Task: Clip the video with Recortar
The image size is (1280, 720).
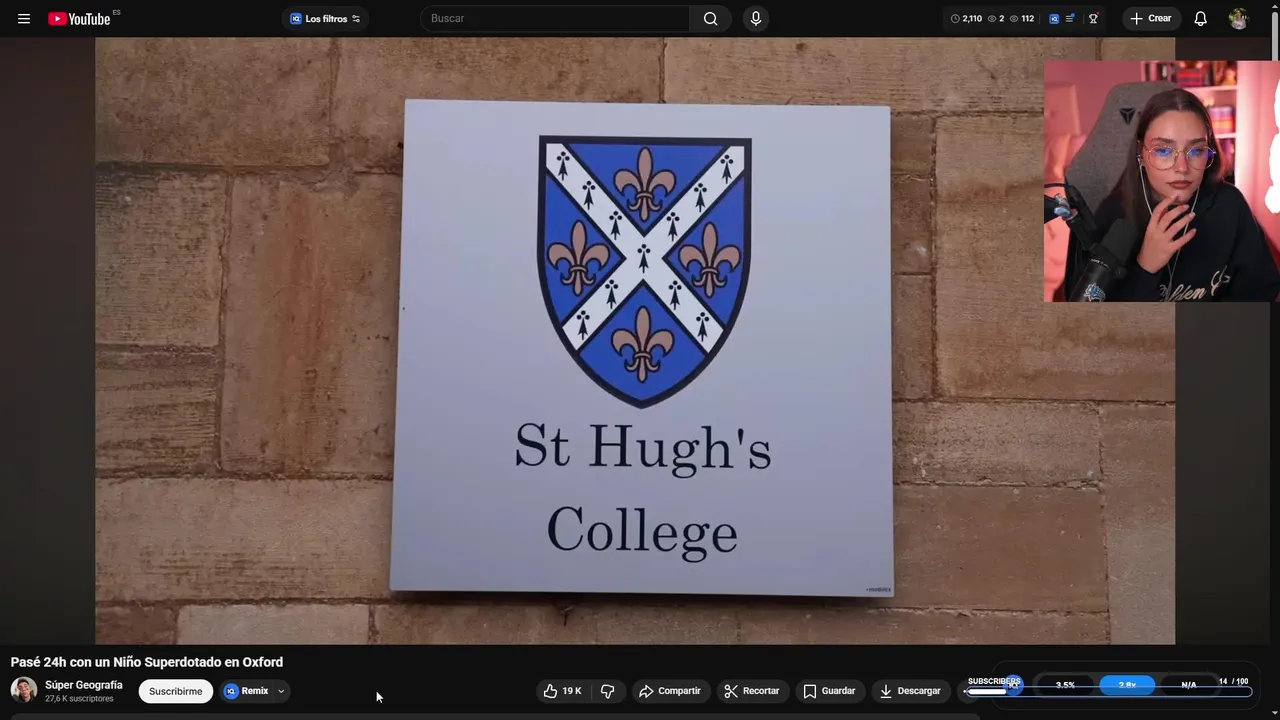Action: (x=752, y=691)
